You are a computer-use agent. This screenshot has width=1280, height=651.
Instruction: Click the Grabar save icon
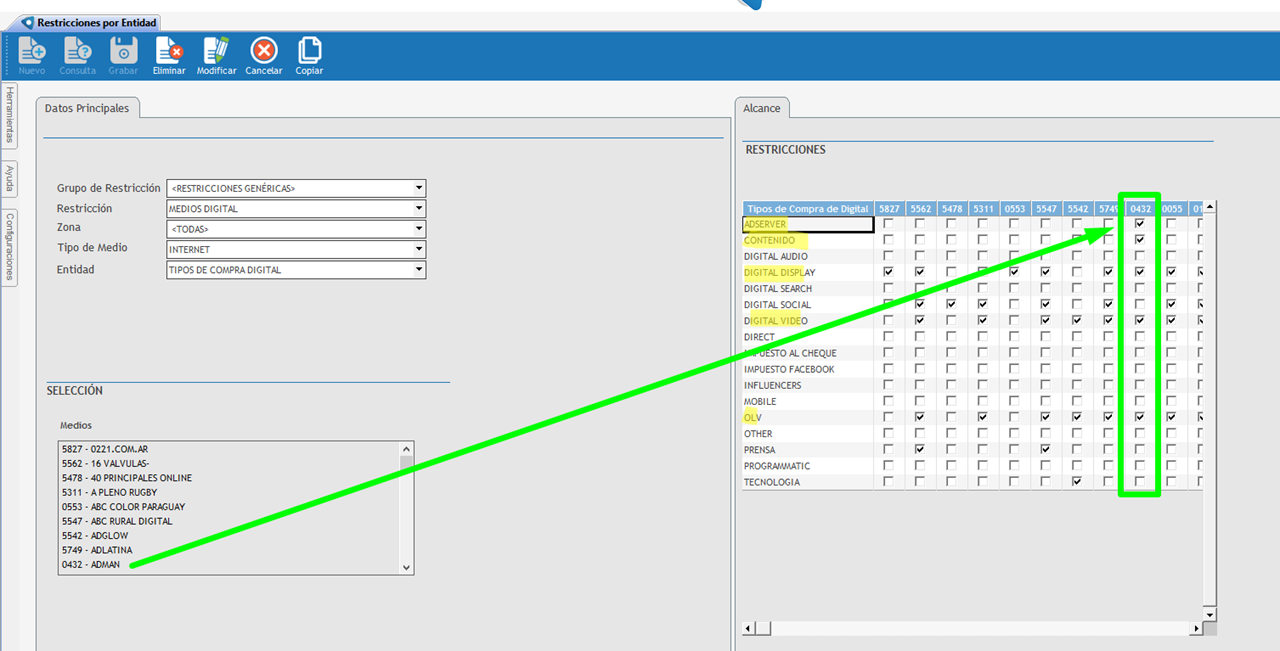[x=123, y=50]
